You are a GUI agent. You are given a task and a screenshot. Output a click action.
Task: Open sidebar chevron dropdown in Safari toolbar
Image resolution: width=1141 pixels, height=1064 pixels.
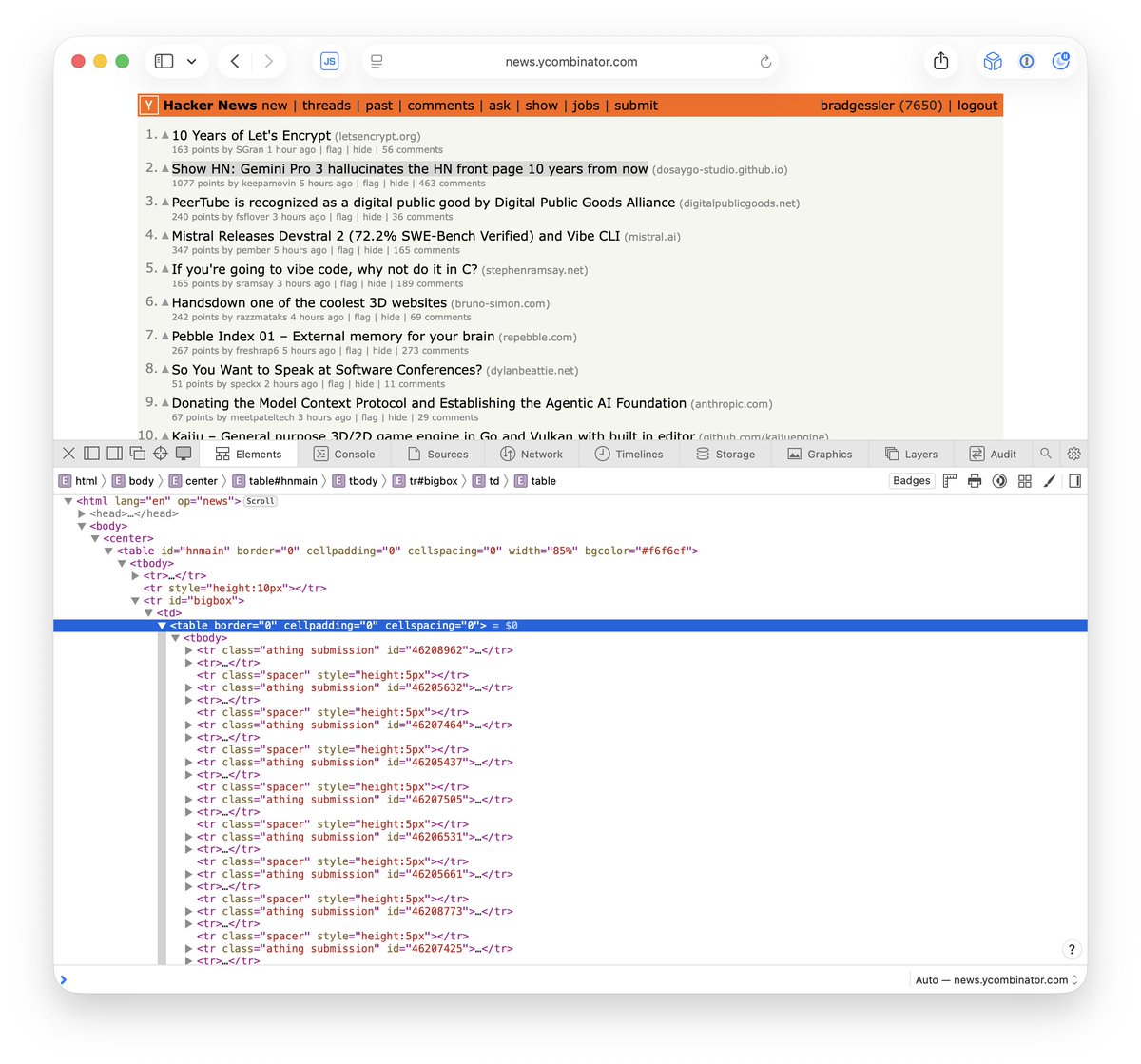click(192, 61)
